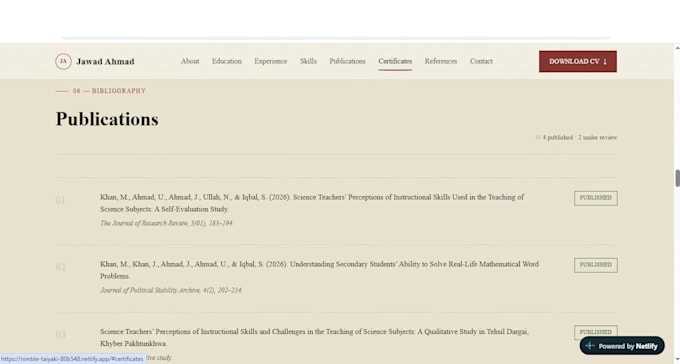The height and width of the screenshot is (364, 680).
Task: Click the JA monogram logo icon
Action: click(x=63, y=61)
